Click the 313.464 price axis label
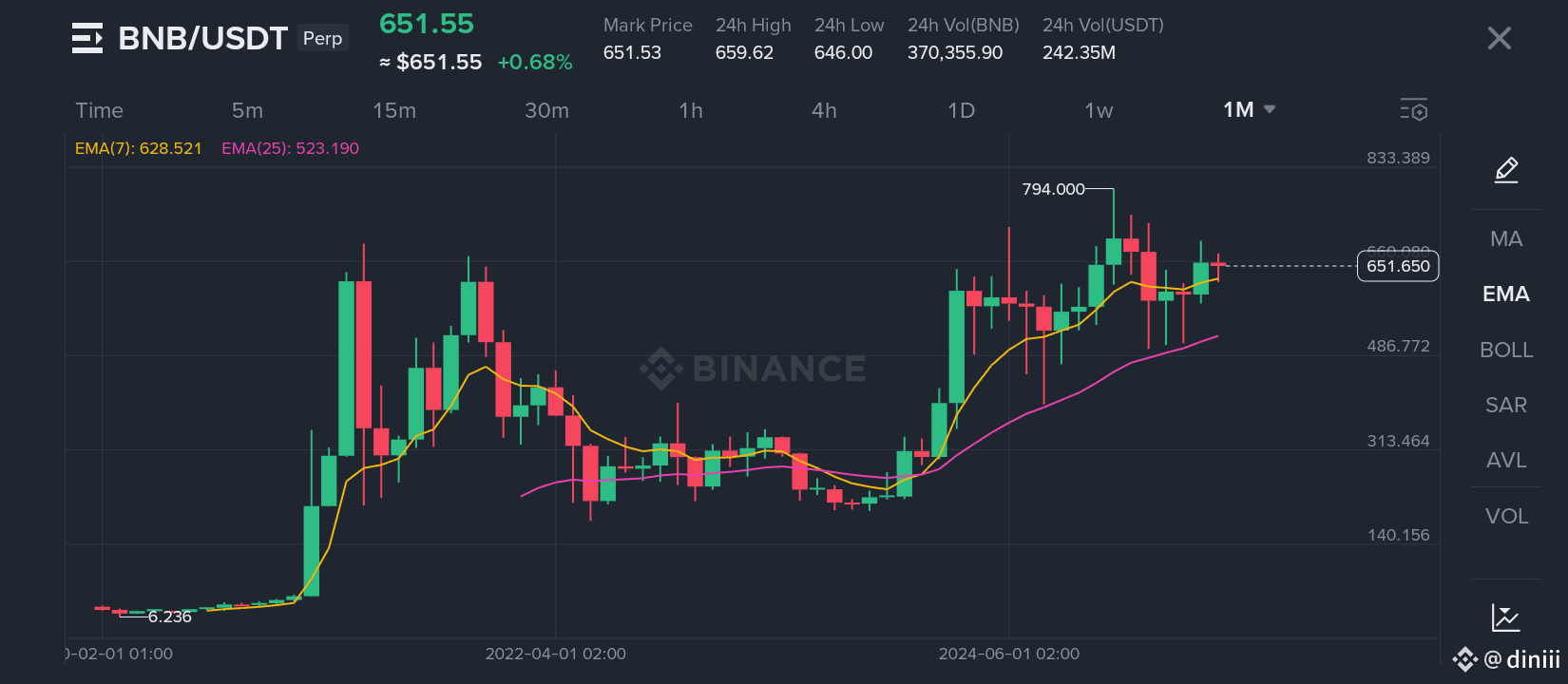1568x684 pixels. [x=1398, y=441]
